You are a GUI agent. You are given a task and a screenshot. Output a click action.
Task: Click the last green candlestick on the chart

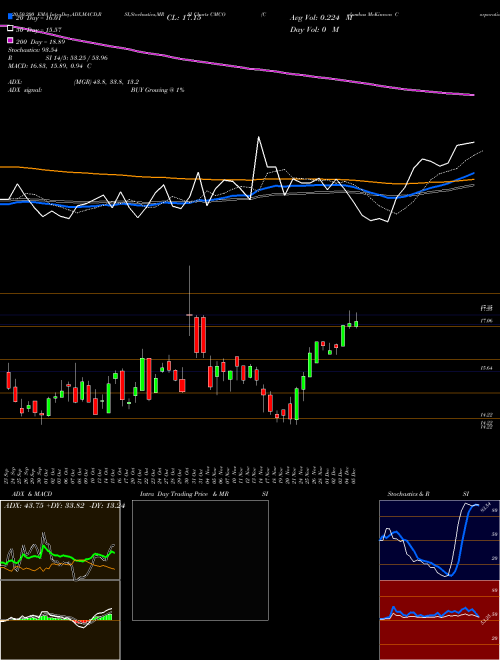[x=356, y=323]
